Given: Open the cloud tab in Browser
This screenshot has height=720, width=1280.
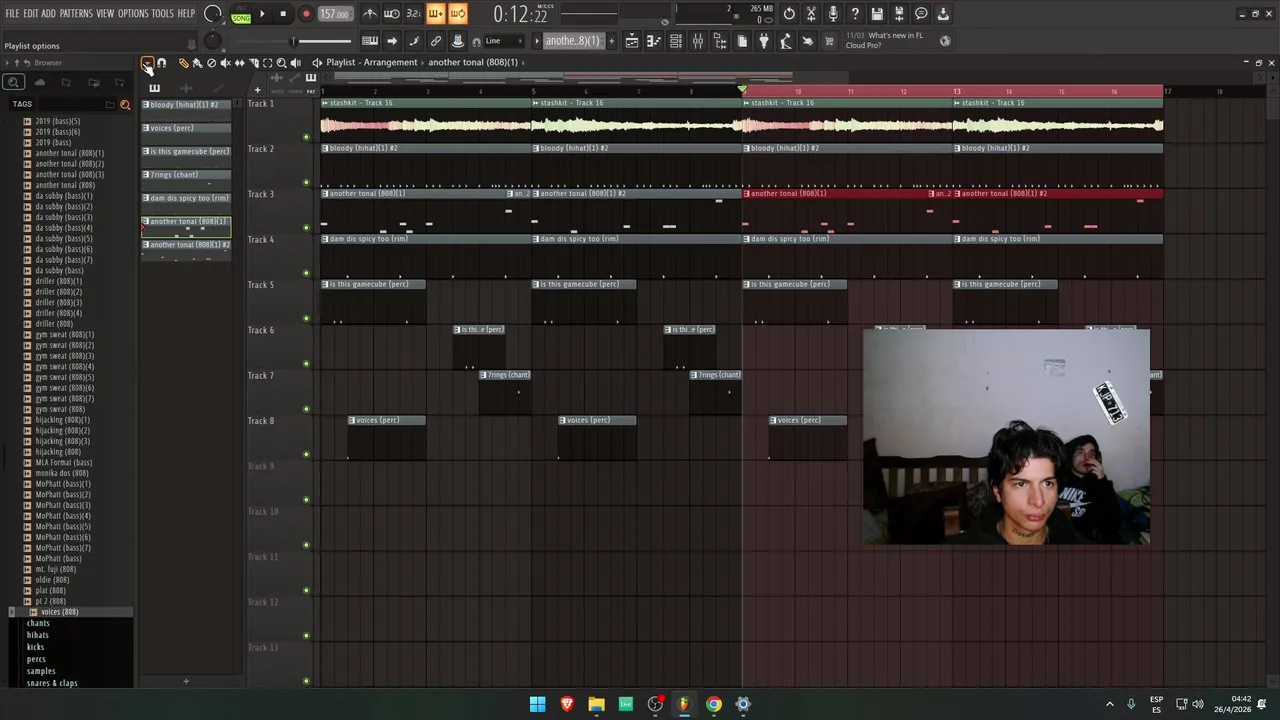Looking at the screenshot, I should (40, 82).
